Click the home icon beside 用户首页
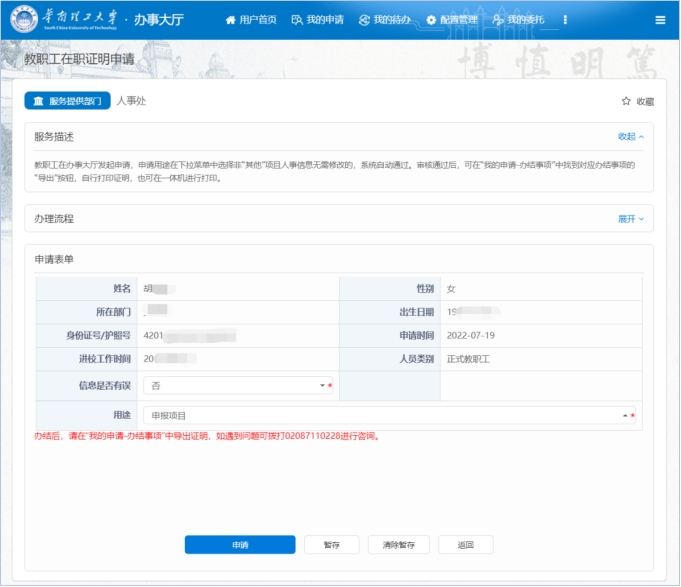 (231, 20)
